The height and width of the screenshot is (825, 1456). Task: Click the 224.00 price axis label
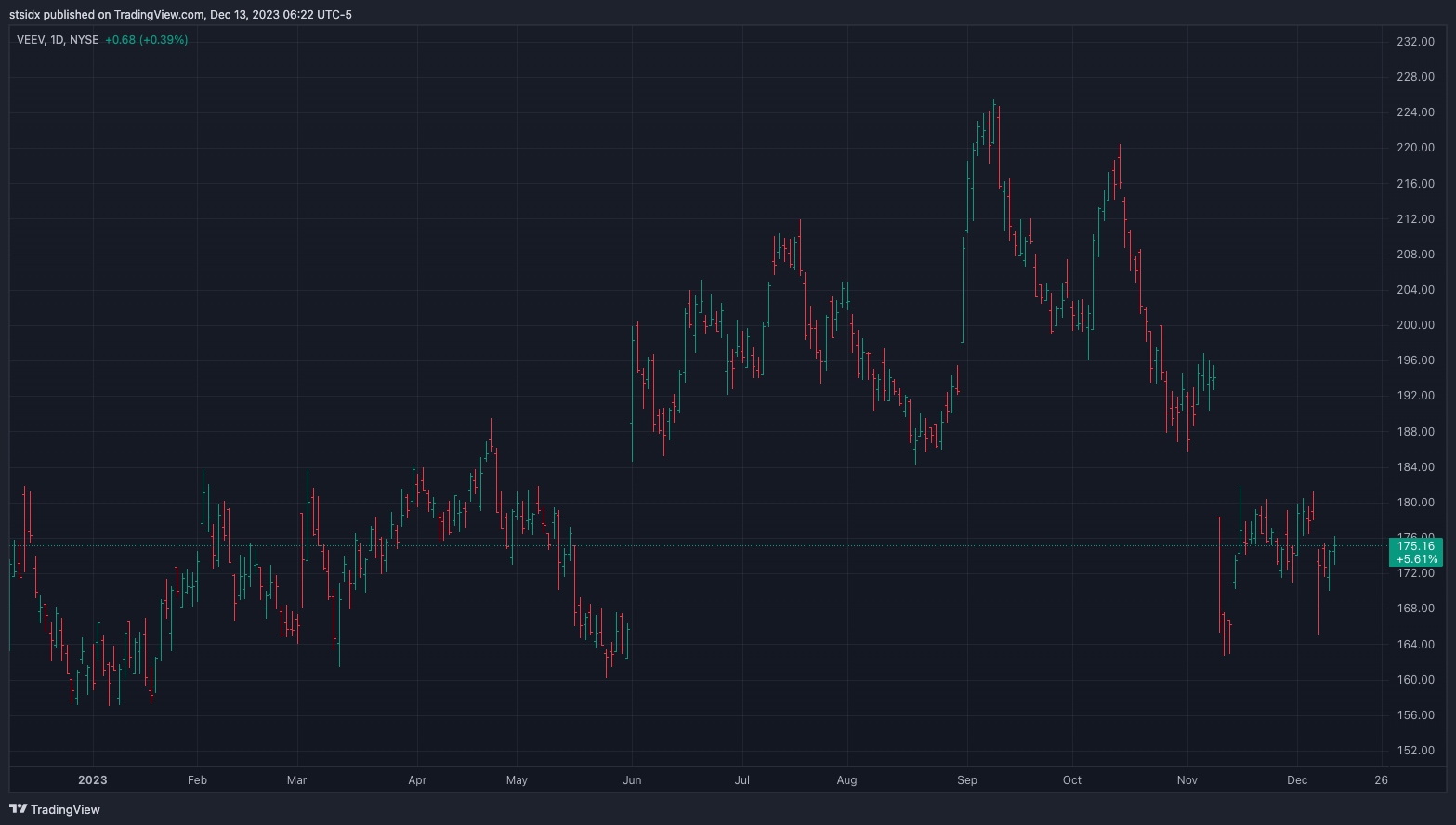click(x=1416, y=112)
